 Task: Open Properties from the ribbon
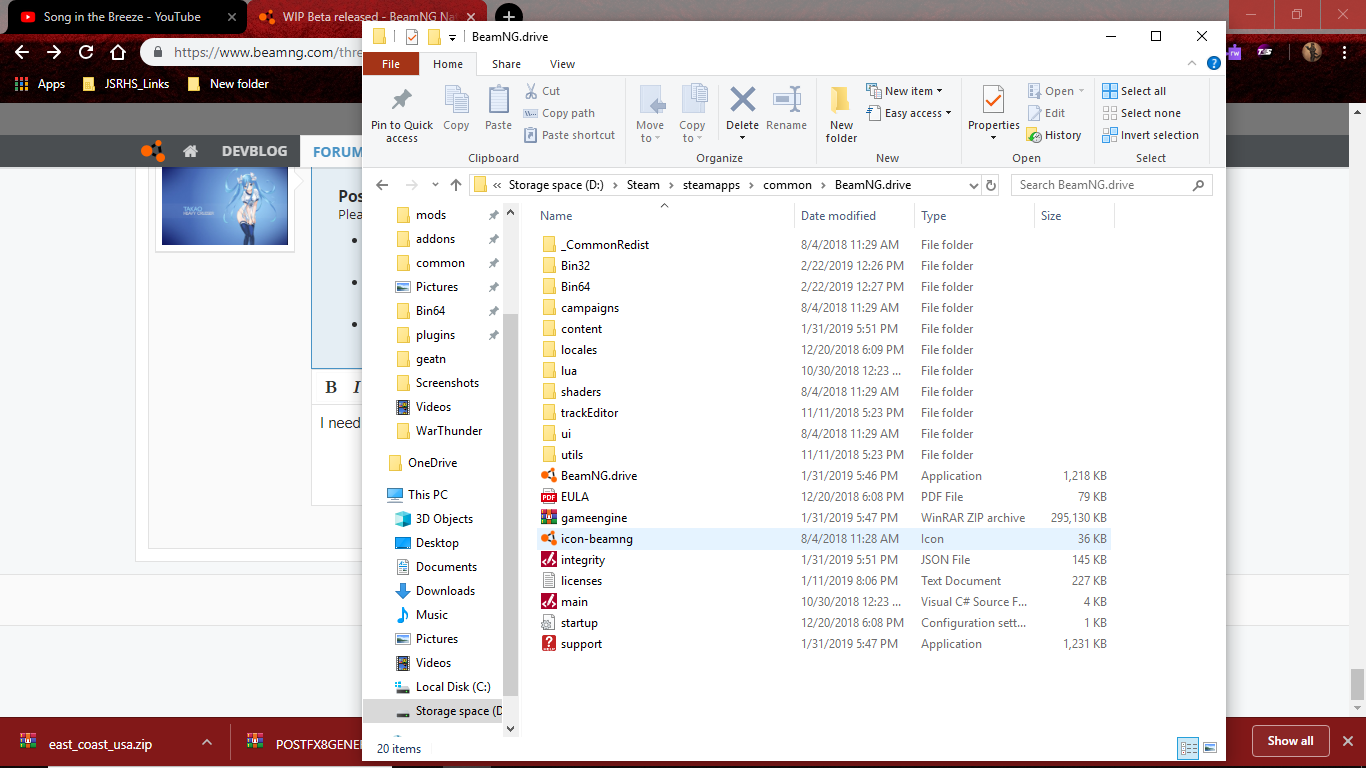[x=993, y=112]
